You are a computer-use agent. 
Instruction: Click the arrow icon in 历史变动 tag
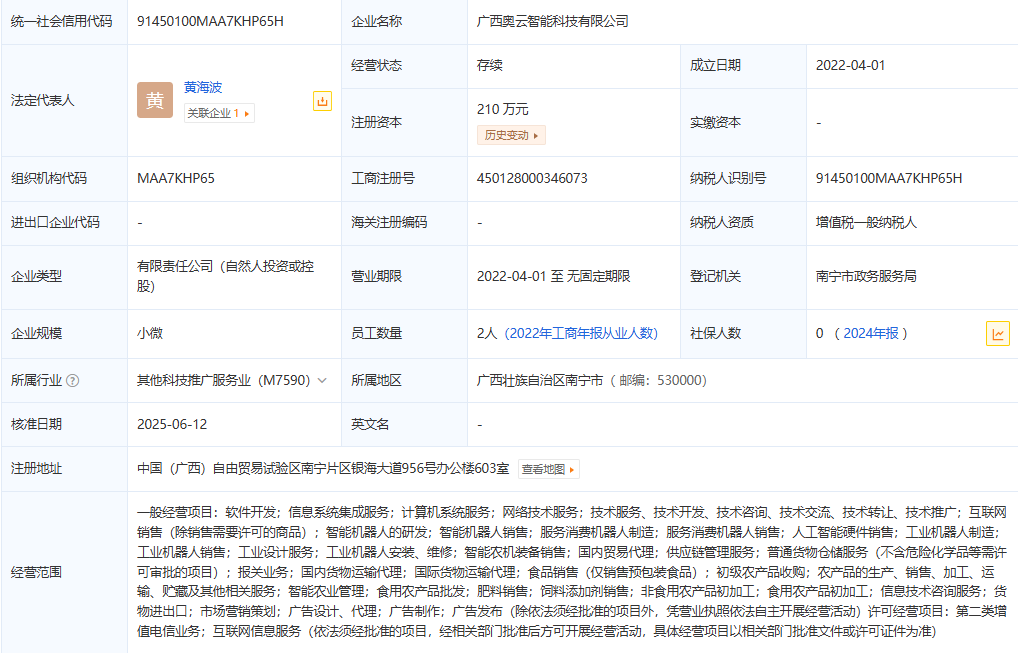click(x=536, y=136)
